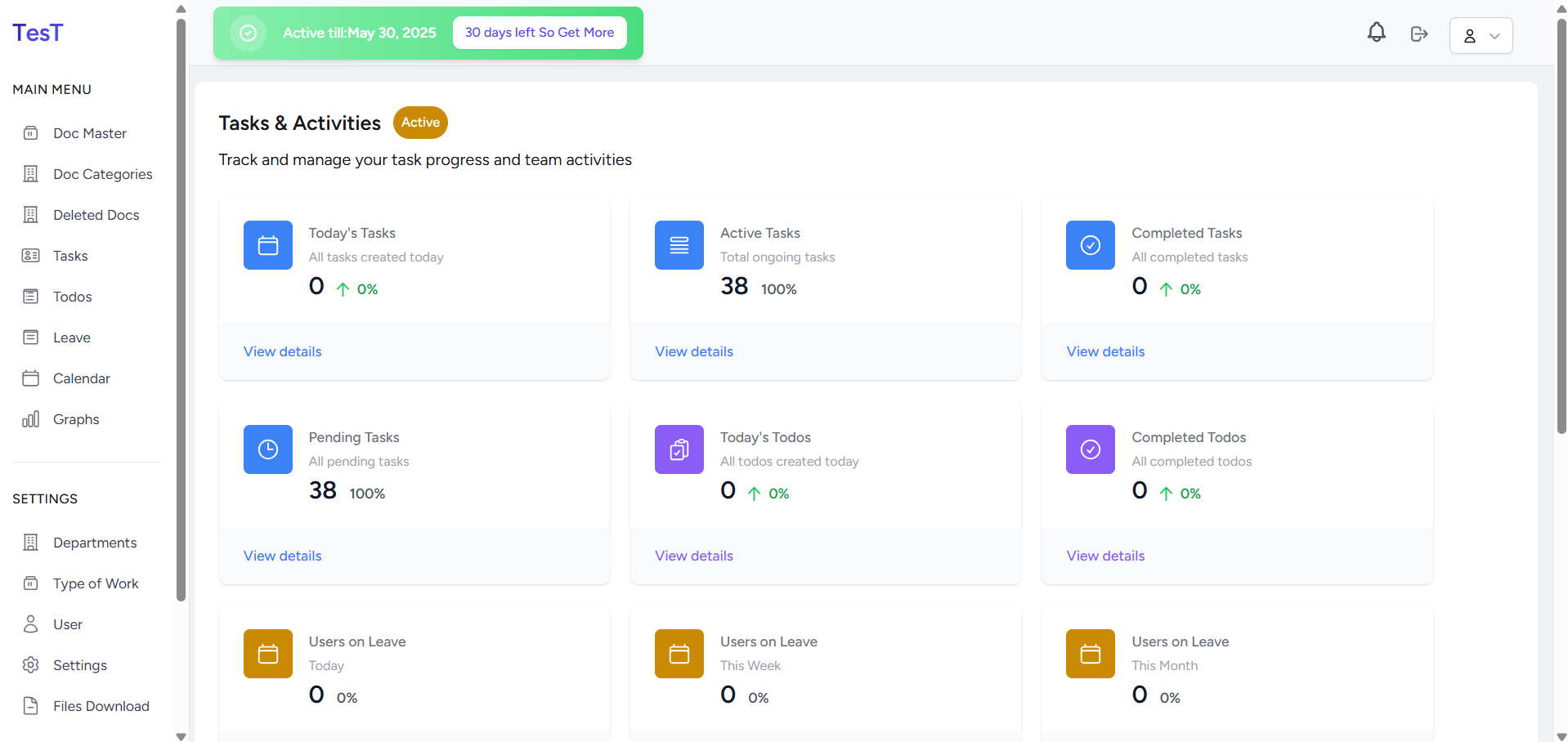Click Active till:May 30, 2025 text
The image size is (1568, 742).
click(x=360, y=33)
